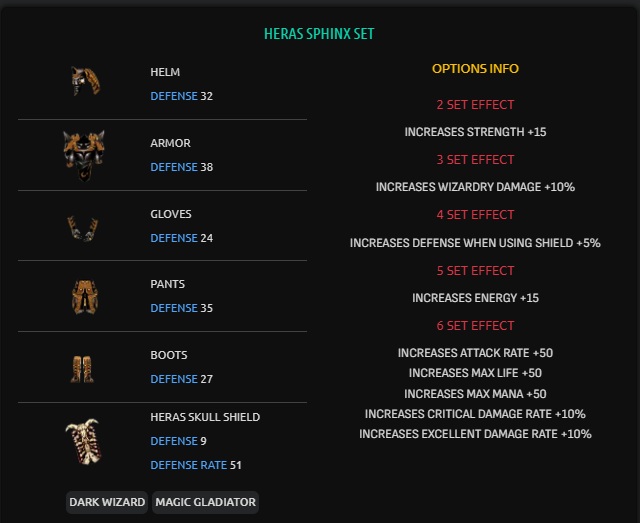Image resolution: width=640 pixels, height=523 pixels.
Task: Select Increases Wizardry Damage +10% text
Action: pyautogui.click(x=475, y=187)
